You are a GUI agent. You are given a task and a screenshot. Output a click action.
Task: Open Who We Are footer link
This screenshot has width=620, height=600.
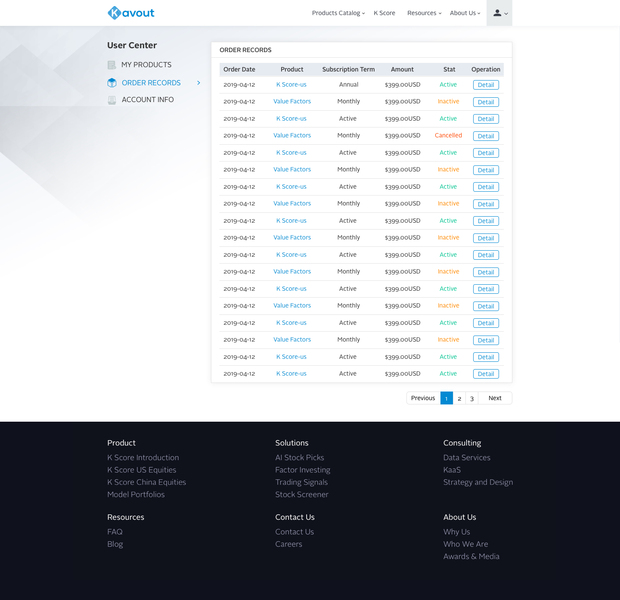[x=466, y=544]
